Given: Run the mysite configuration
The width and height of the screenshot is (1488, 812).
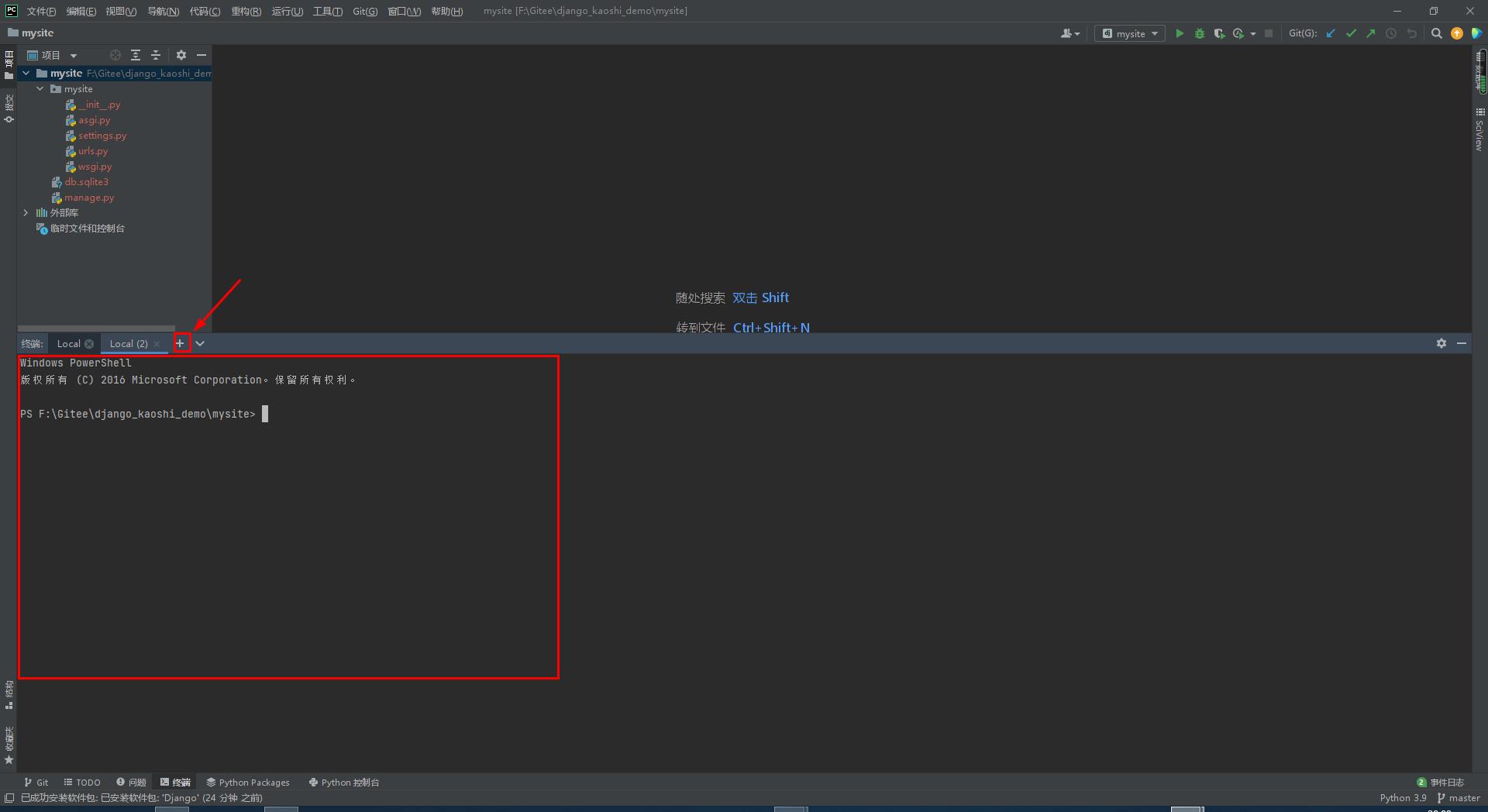Looking at the screenshot, I should pyautogui.click(x=1180, y=33).
